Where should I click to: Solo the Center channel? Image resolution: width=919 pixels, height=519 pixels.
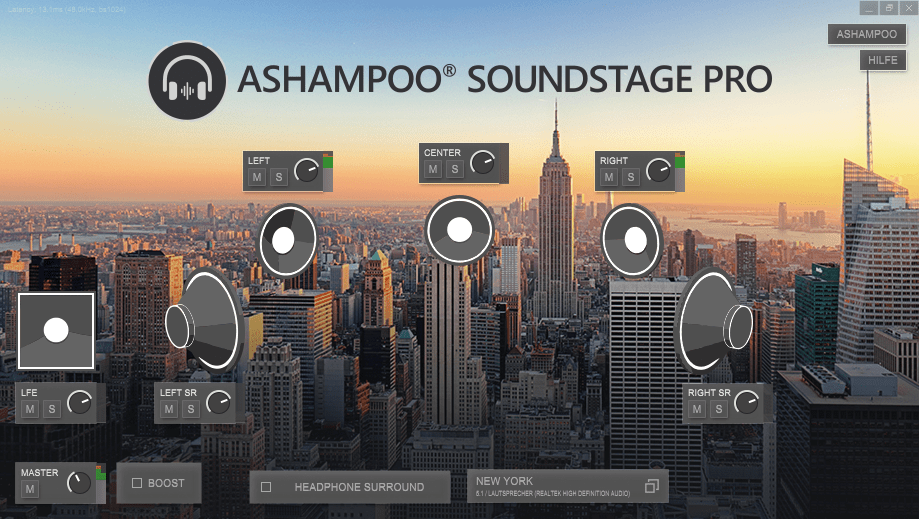455,169
